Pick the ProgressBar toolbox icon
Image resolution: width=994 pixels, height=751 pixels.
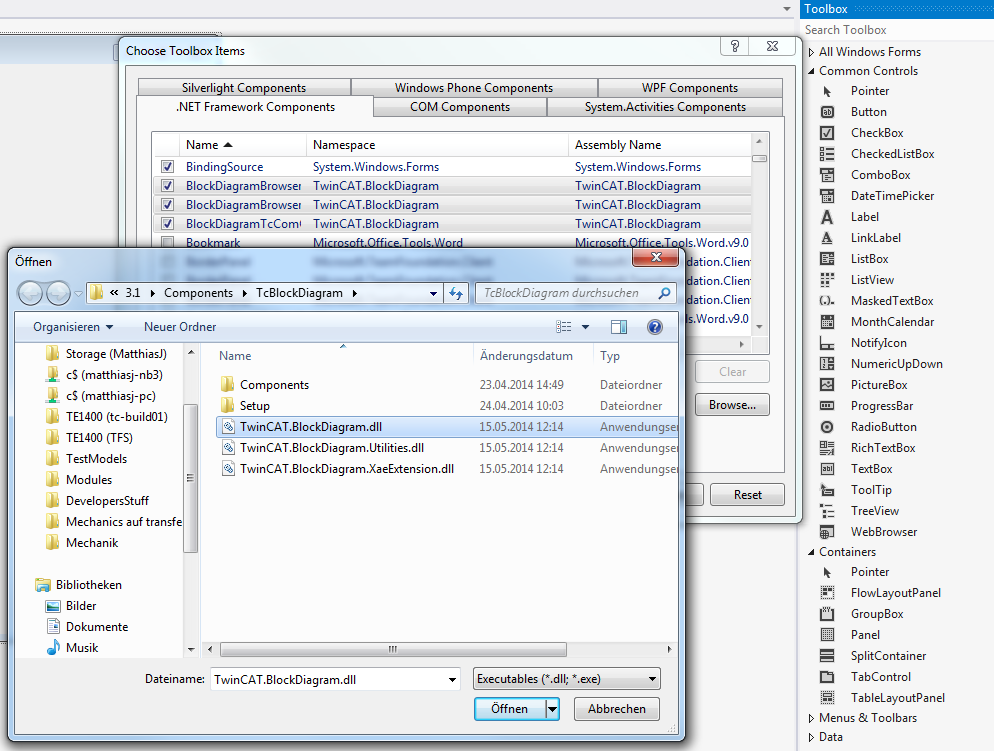click(x=827, y=406)
